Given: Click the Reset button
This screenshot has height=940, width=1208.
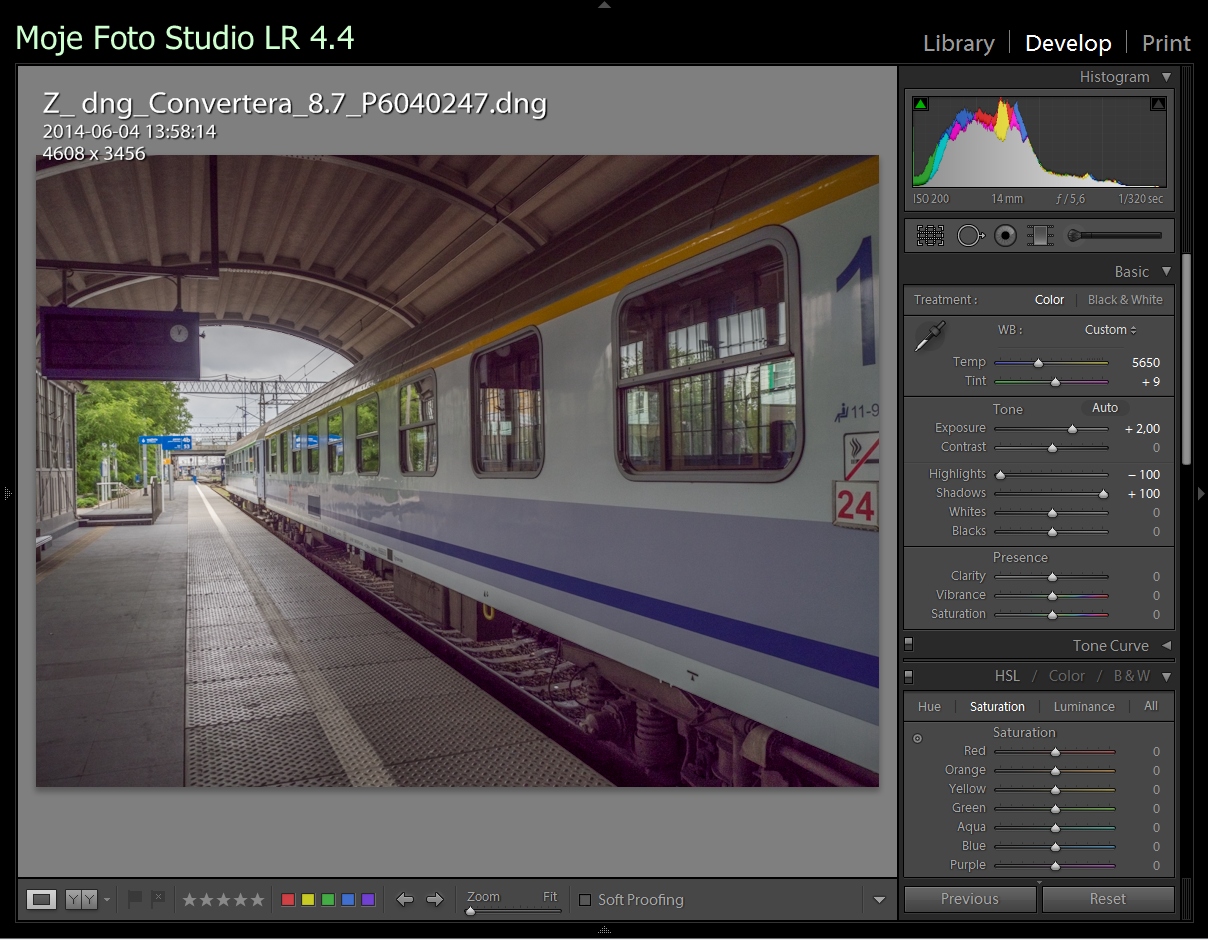Looking at the screenshot, I should point(1107,899).
